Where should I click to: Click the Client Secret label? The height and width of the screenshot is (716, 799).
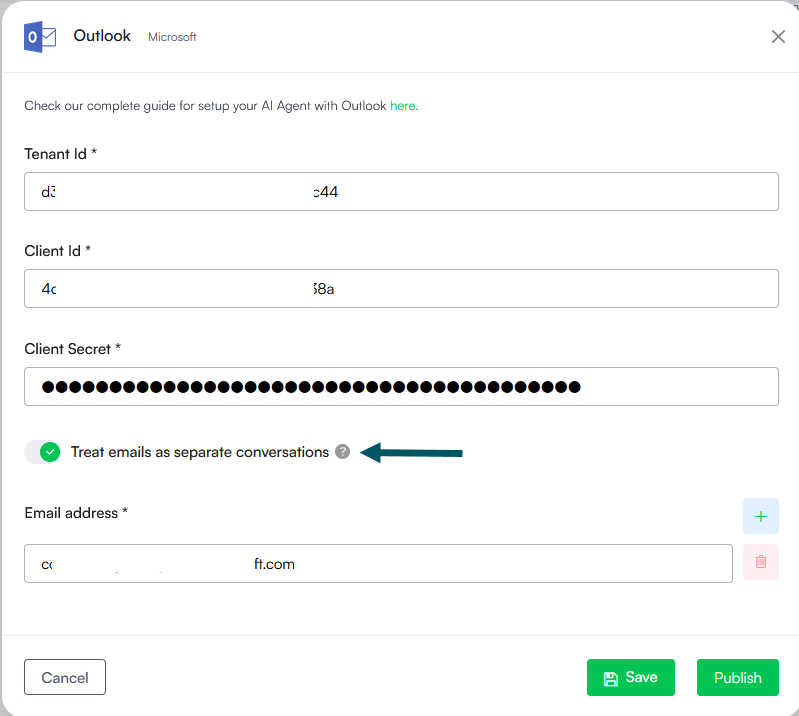(72, 348)
